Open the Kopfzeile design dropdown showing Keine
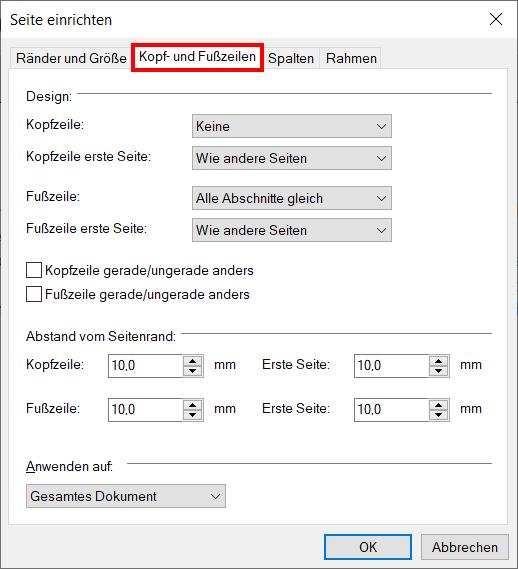This screenshot has height=569, width=518. 292,126
